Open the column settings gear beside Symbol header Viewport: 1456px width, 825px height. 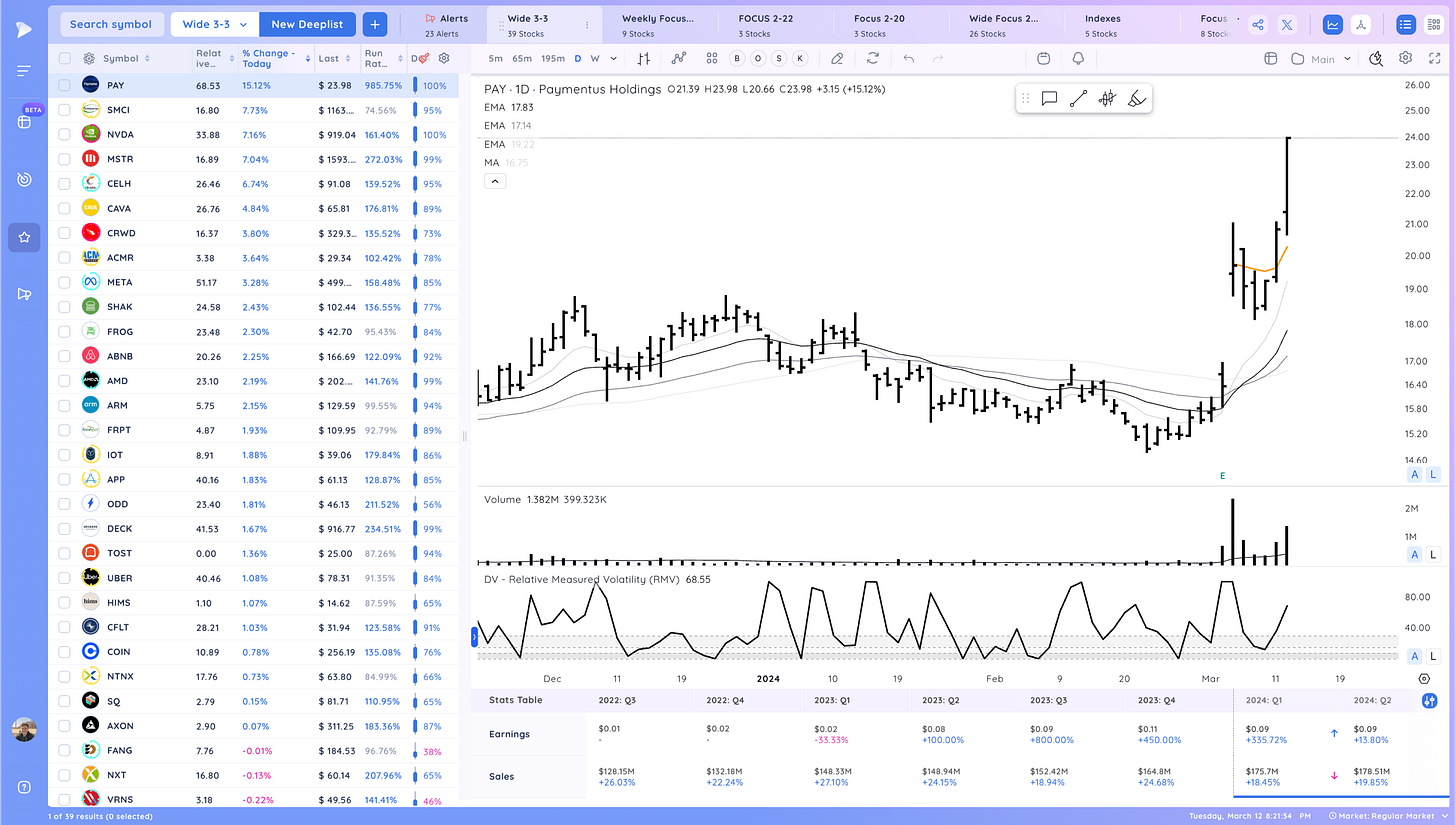tap(89, 59)
